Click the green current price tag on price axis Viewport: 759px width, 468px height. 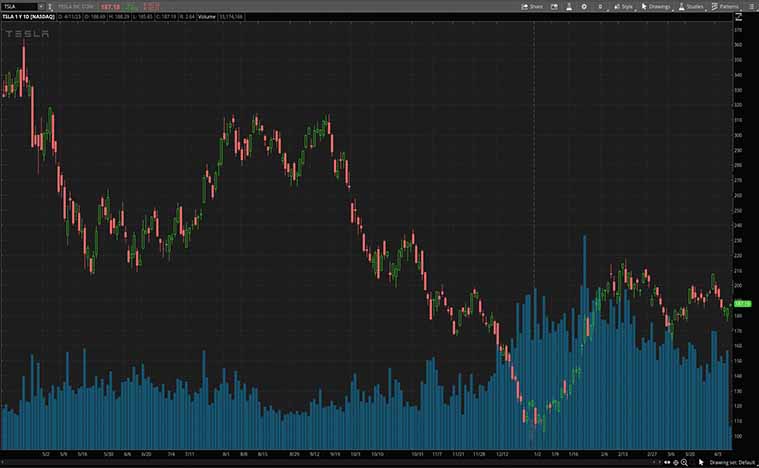coord(743,303)
